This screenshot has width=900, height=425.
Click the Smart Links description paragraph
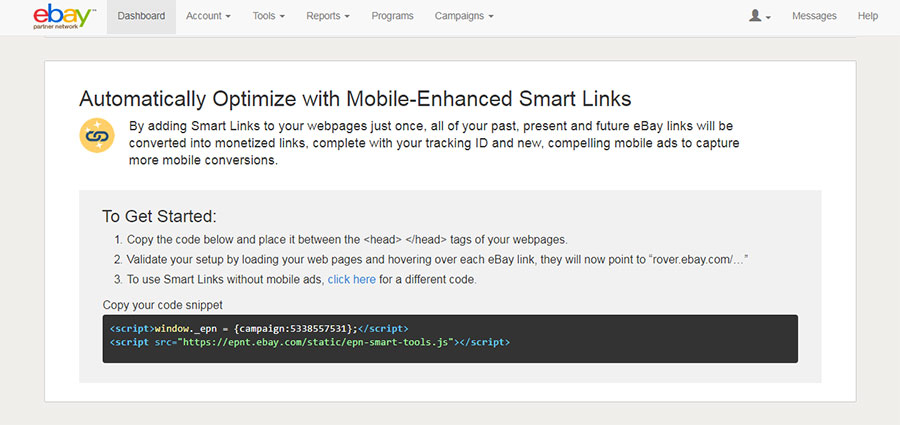point(434,143)
